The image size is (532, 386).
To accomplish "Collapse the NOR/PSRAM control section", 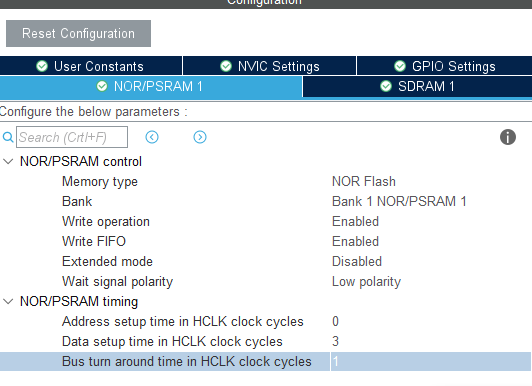I will coord(8,161).
